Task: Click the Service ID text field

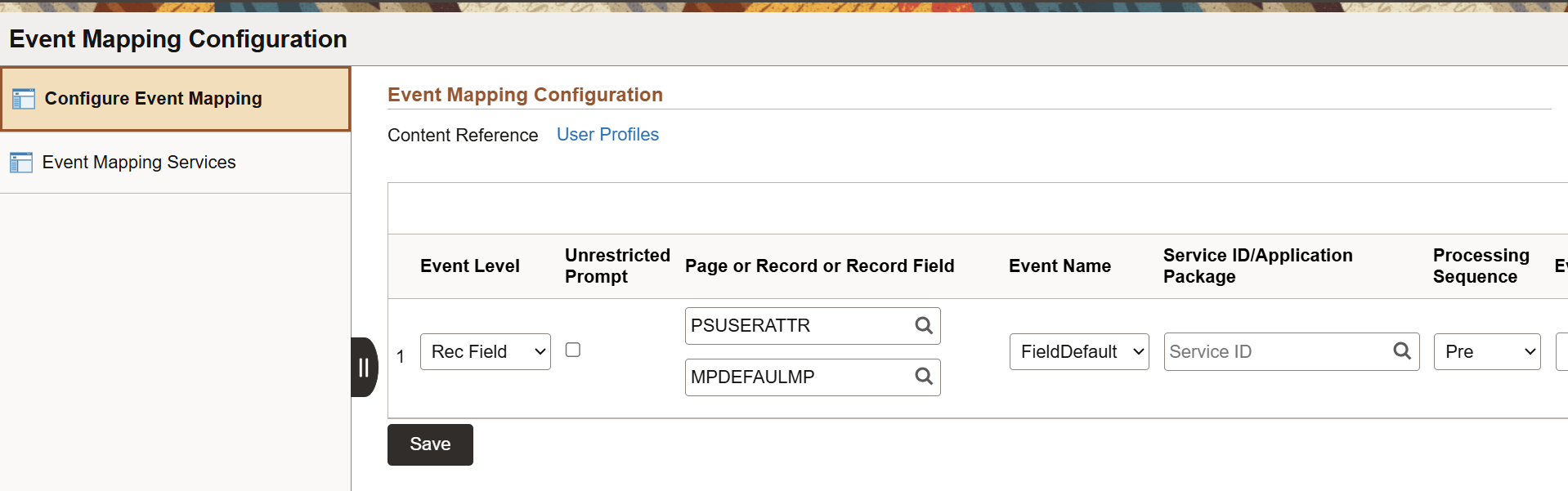Action: (1275, 352)
